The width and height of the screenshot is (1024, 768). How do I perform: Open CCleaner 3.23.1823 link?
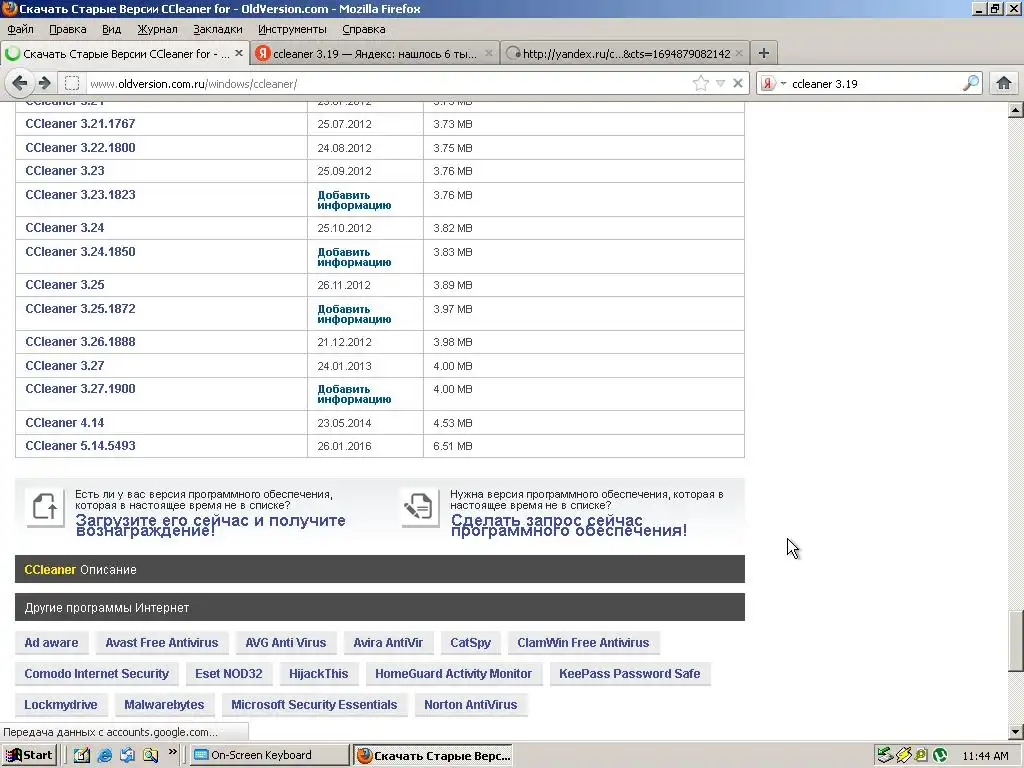tap(80, 195)
